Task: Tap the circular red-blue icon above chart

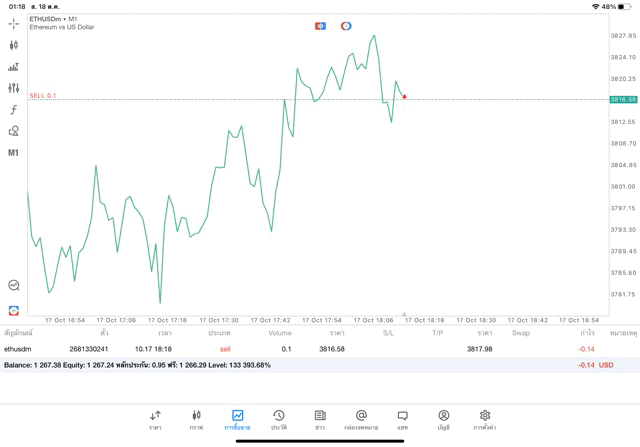Action: click(x=346, y=26)
